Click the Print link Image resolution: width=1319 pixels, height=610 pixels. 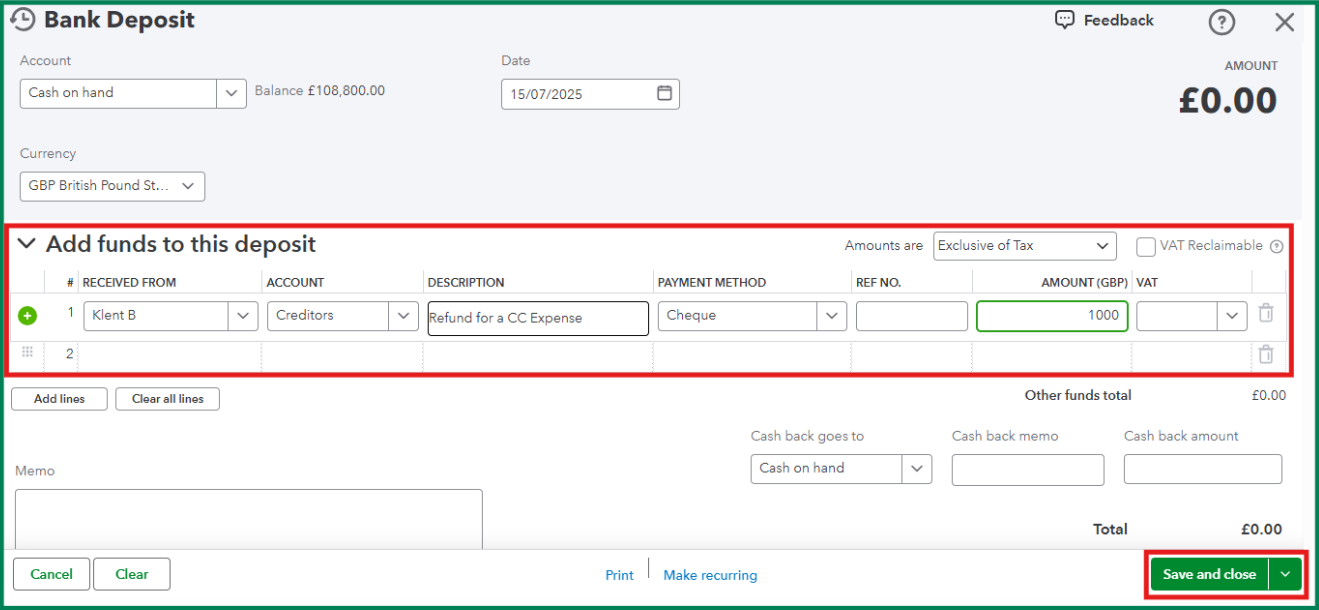619,575
